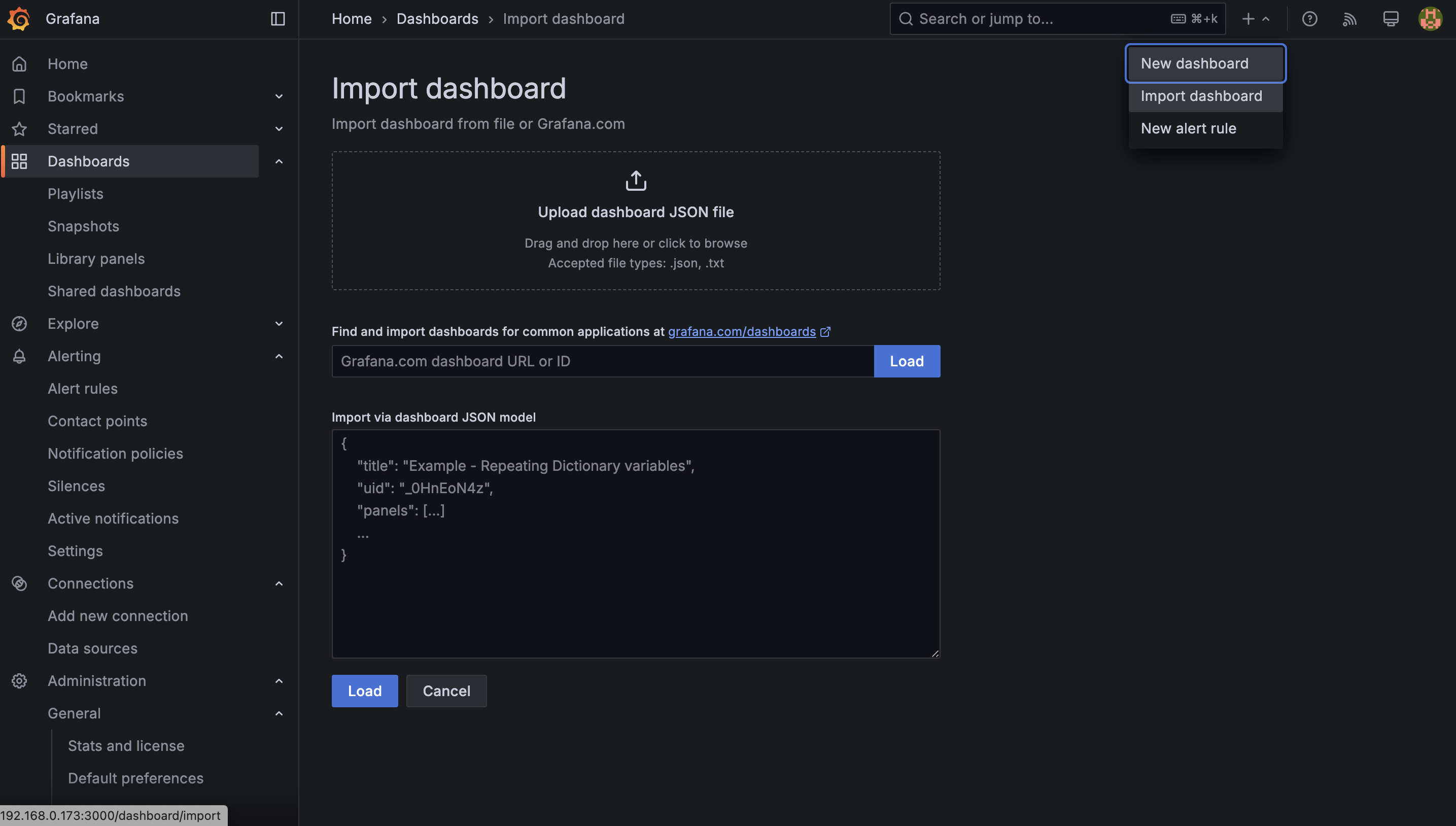This screenshot has height=826, width=1456.
Task: Open the user profile avatar
Action: (1430, 19)
